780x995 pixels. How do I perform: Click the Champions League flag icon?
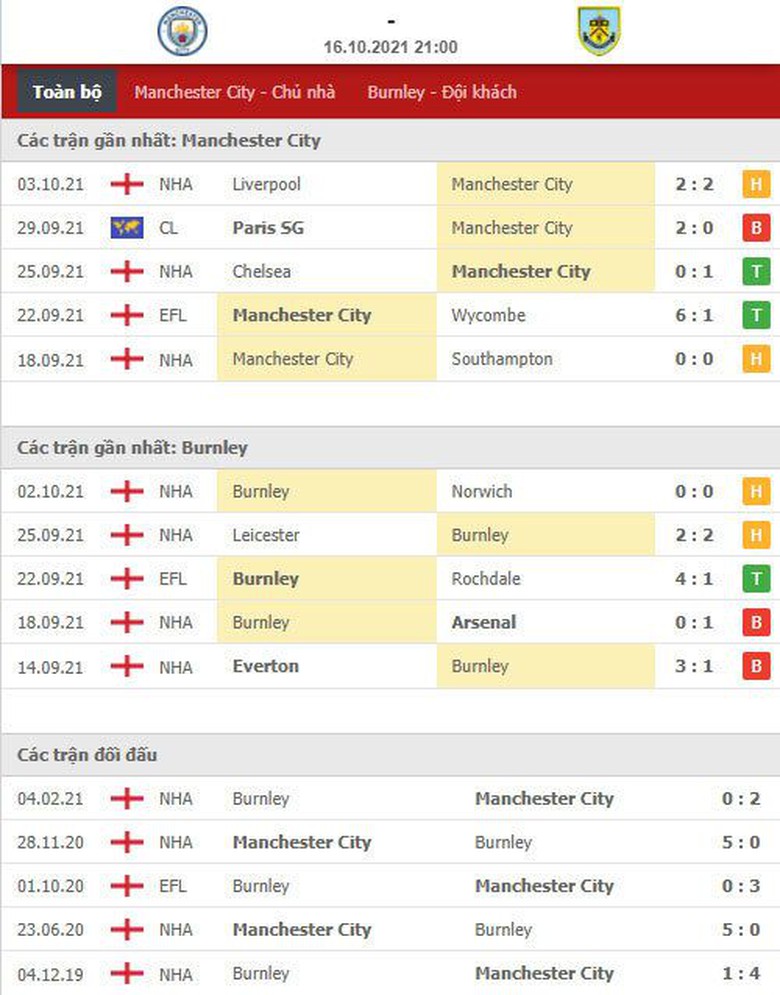coord(127,228)
